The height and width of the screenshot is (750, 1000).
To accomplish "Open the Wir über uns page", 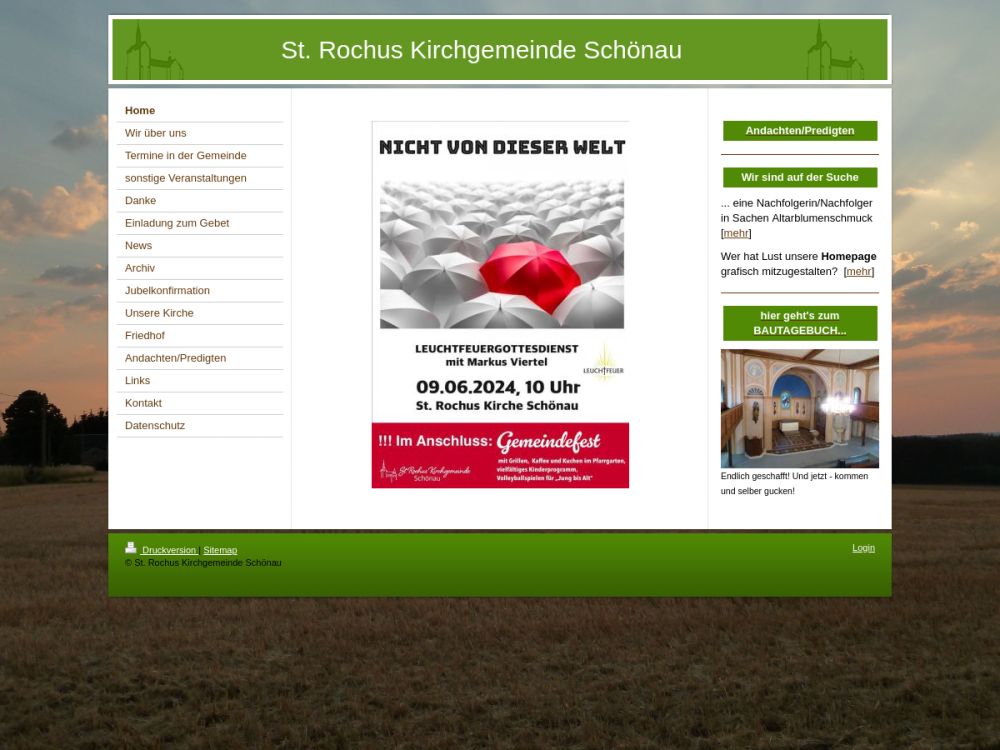I will 155,133.
